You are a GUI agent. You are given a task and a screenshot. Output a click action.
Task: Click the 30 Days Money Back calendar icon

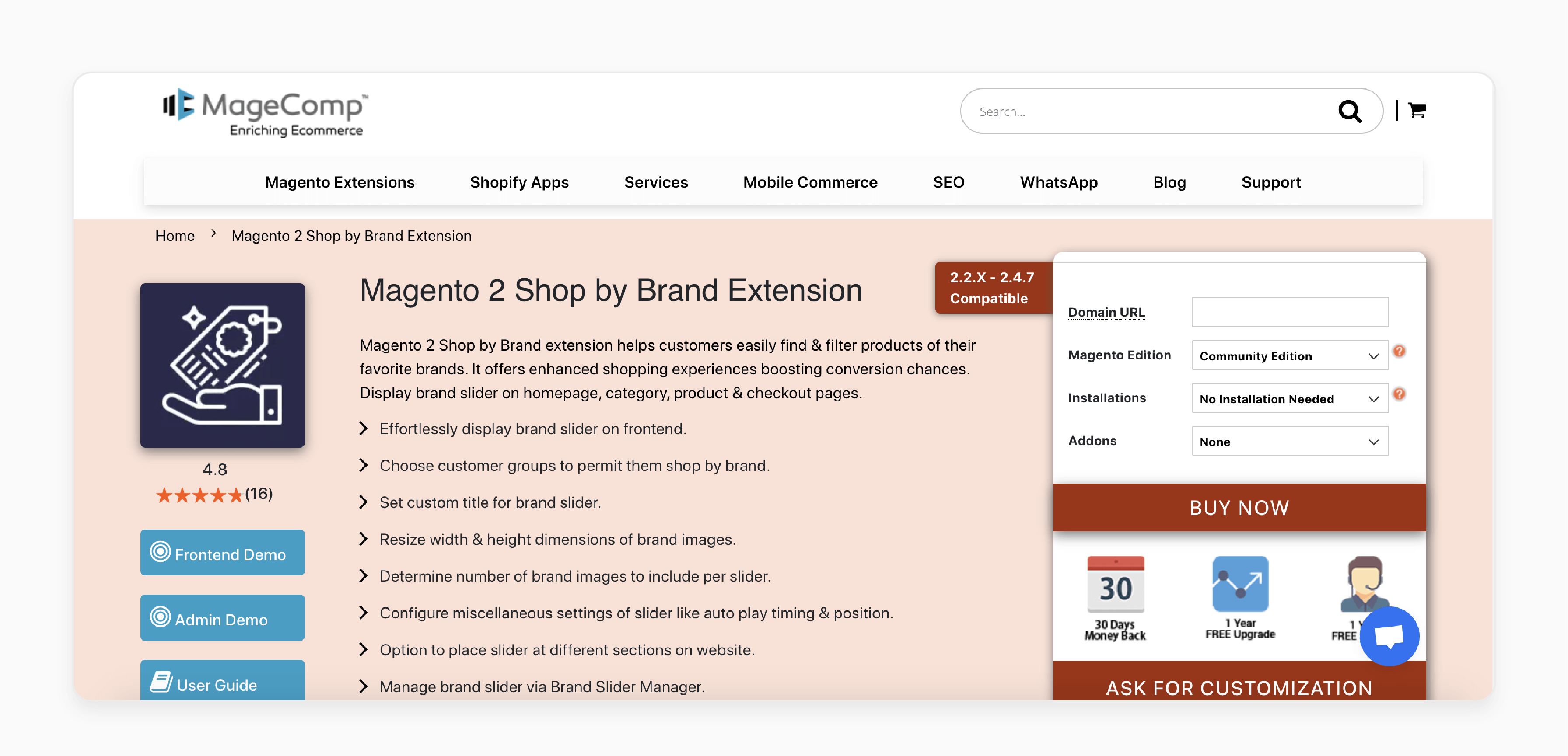tap(1115, 584)
